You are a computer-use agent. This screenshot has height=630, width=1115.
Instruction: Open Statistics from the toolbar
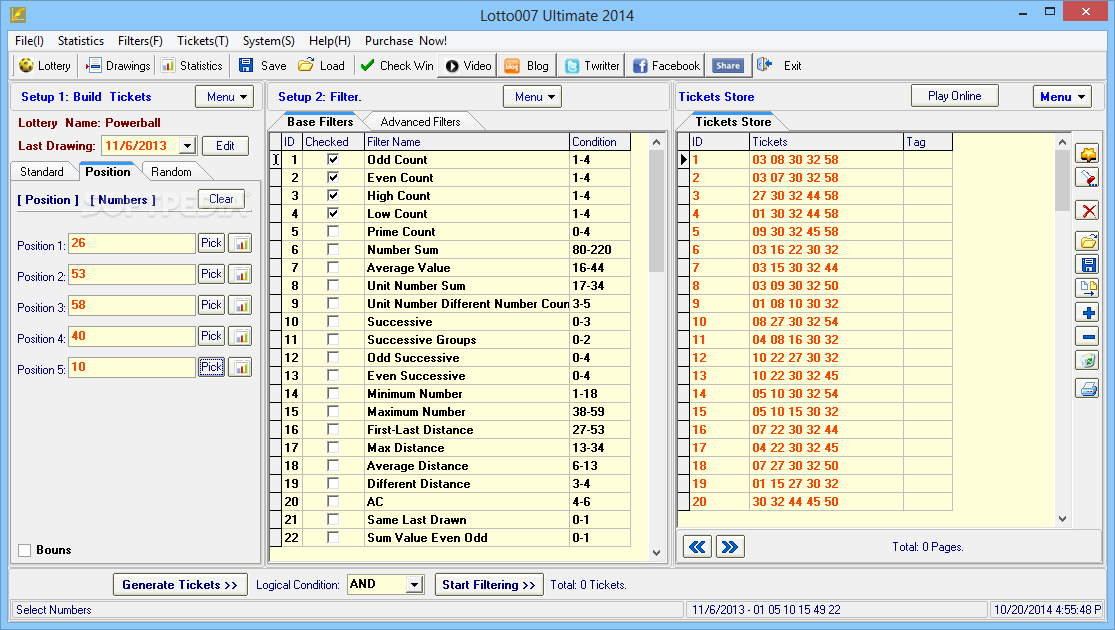191,65
